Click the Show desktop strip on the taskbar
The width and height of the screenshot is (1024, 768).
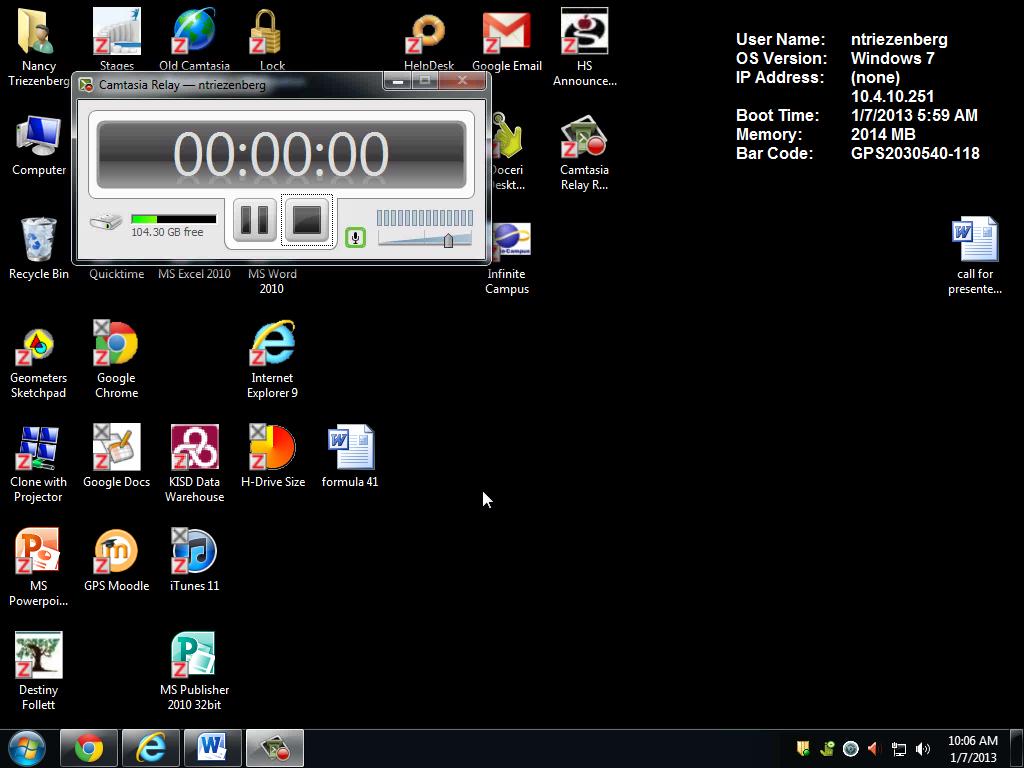[x=1017, y=748]
